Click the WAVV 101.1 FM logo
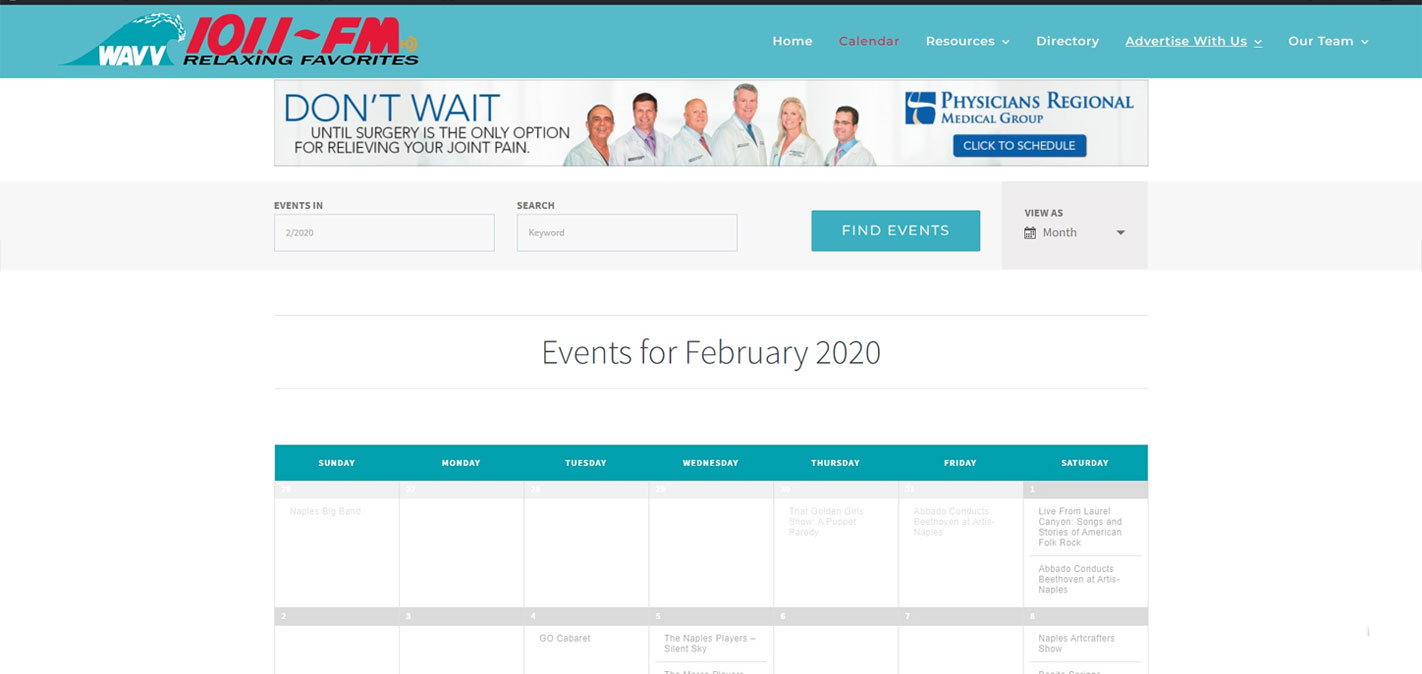1422x674 pixels. coord(238,41)
